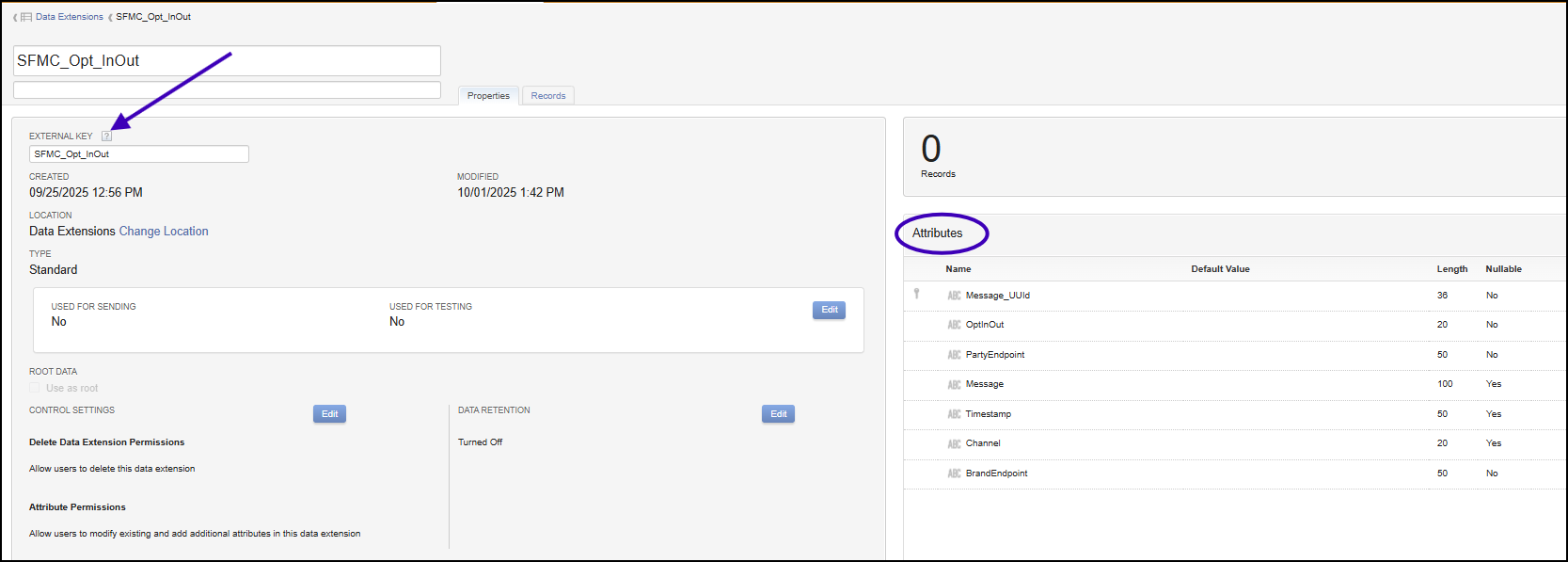Click the Turned Off data retention status
This screenshot has height=562, width=1568.
[x=480, y=442]
